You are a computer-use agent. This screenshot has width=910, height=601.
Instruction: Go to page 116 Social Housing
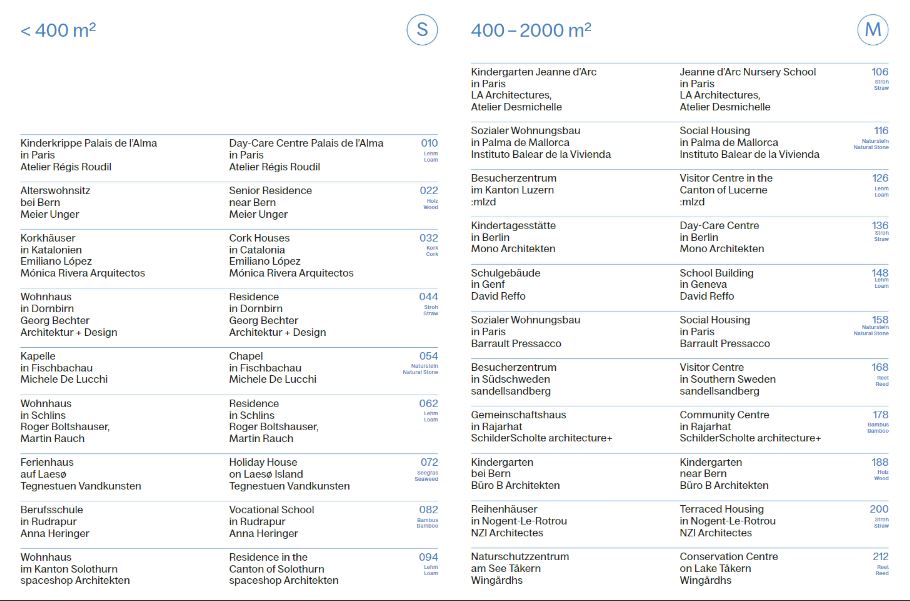pyautogui.click(x=880, y=131)
